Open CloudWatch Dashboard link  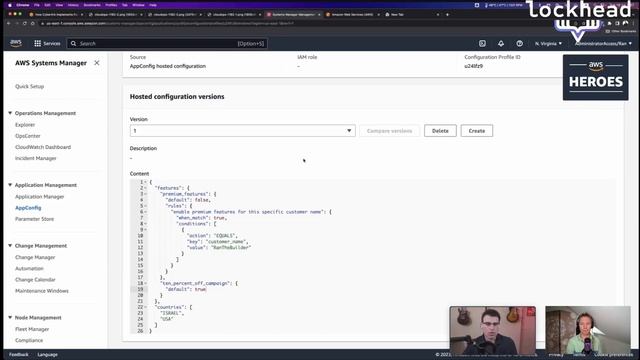(x=43, y=147)
